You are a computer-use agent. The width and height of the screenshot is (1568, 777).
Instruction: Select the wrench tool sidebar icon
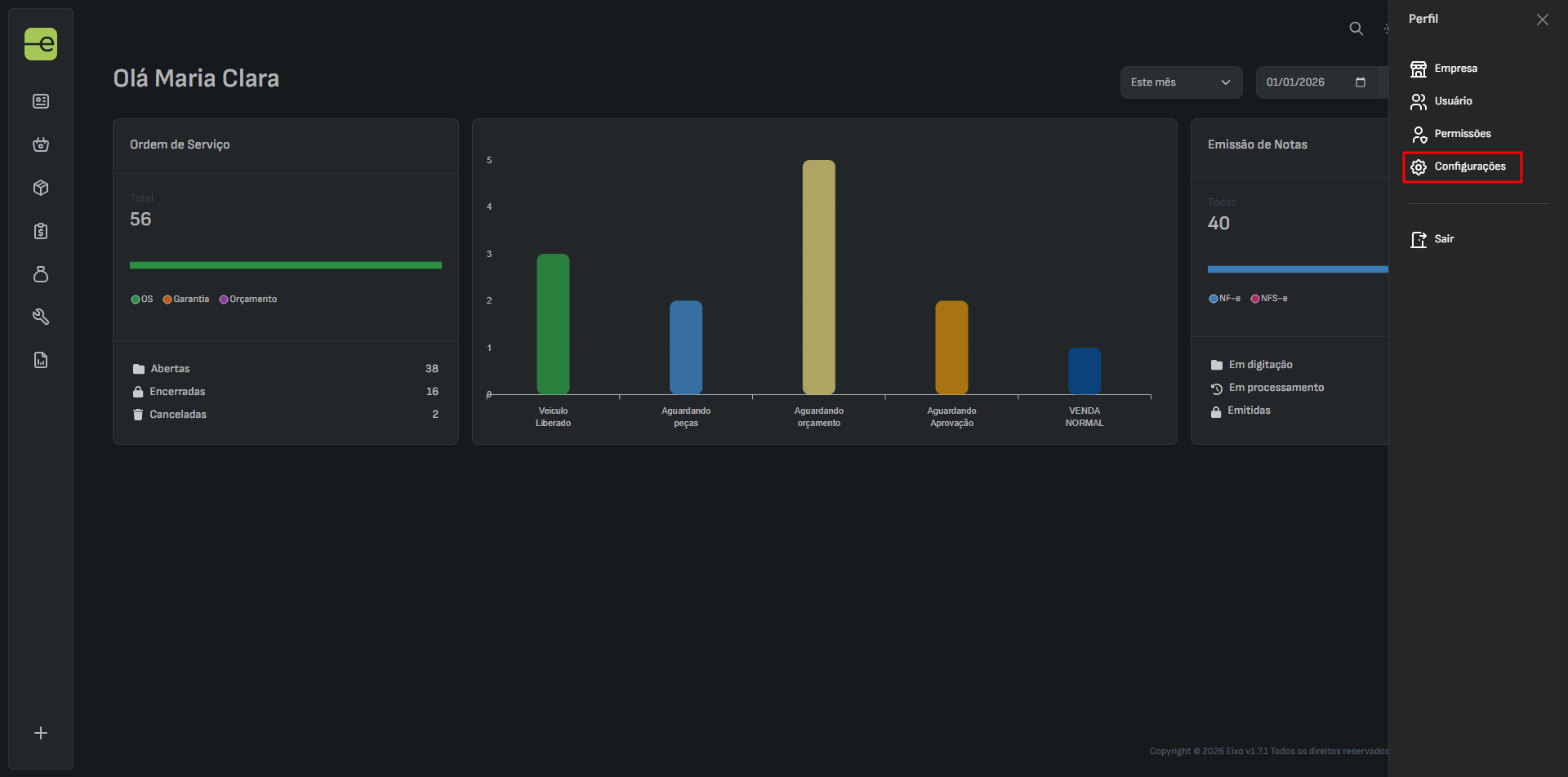tap(41, 317)
